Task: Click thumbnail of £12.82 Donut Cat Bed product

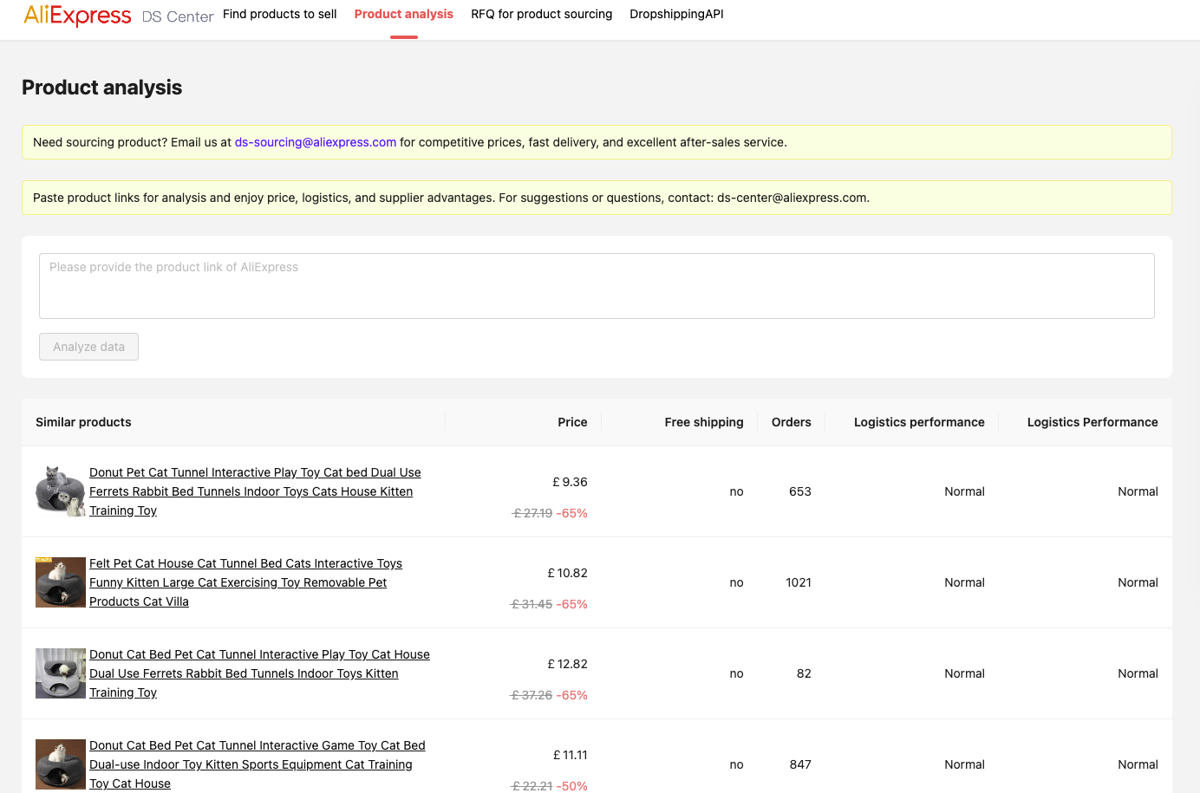Action: click(60, 673)
